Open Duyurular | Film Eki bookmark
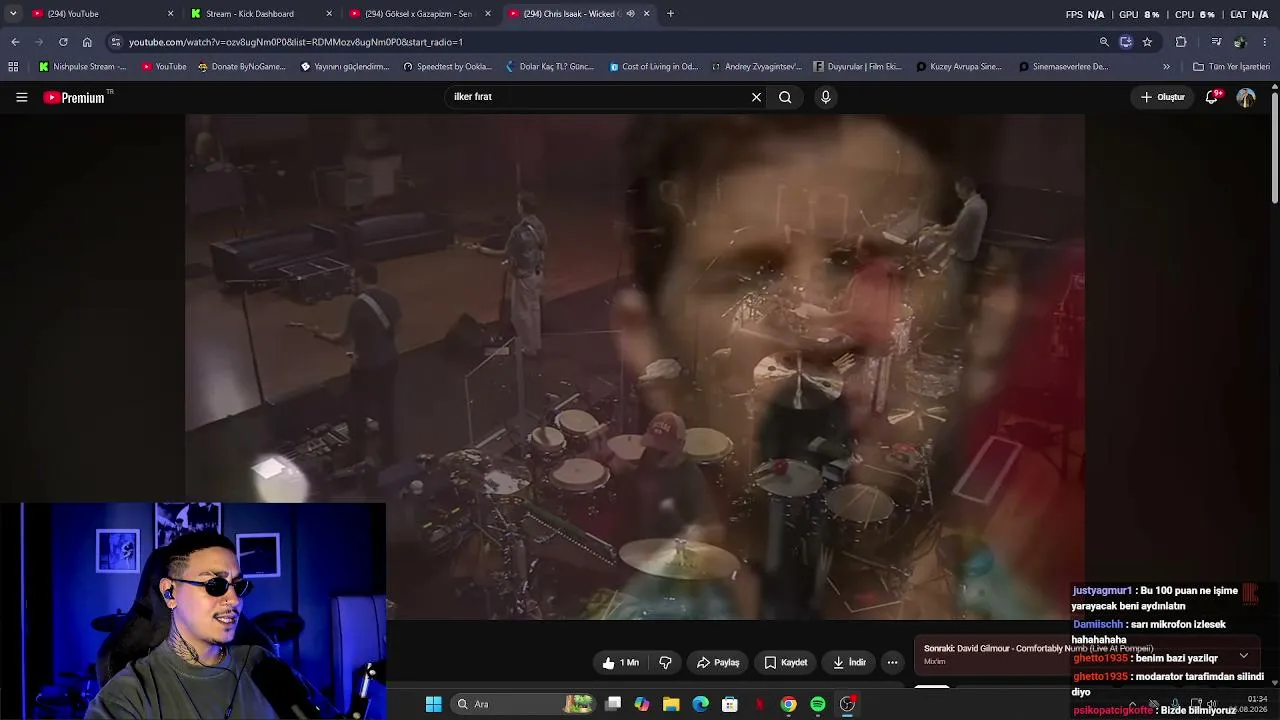The width and height of the screenshot is (1280, 720). click(x=858, y=67)
